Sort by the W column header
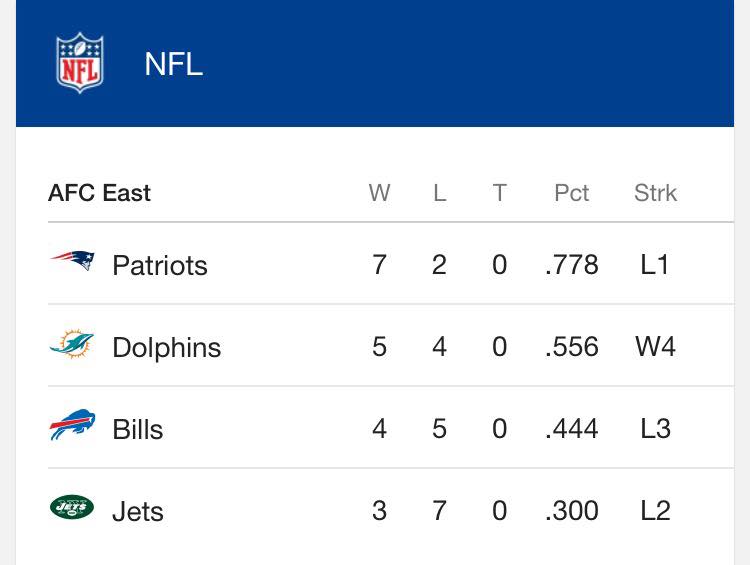The height and width of the screenshot is (565, 750). pyautogui.click(x=379, y=193)
